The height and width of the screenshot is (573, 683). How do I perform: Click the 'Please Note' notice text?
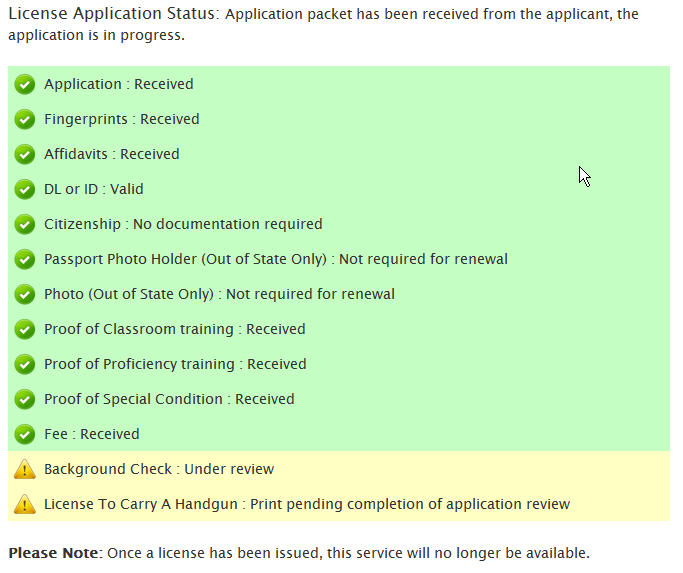click(298, 552)
